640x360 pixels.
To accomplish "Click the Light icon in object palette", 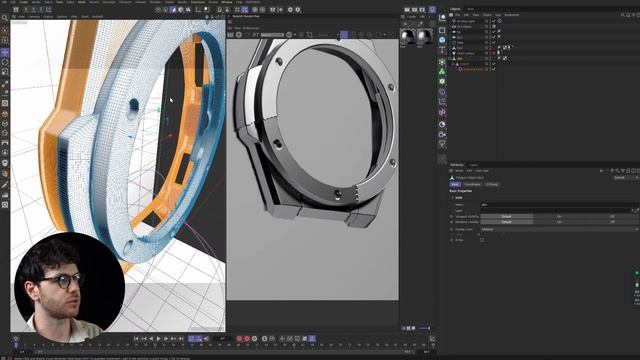I will (x=442, y=144).
